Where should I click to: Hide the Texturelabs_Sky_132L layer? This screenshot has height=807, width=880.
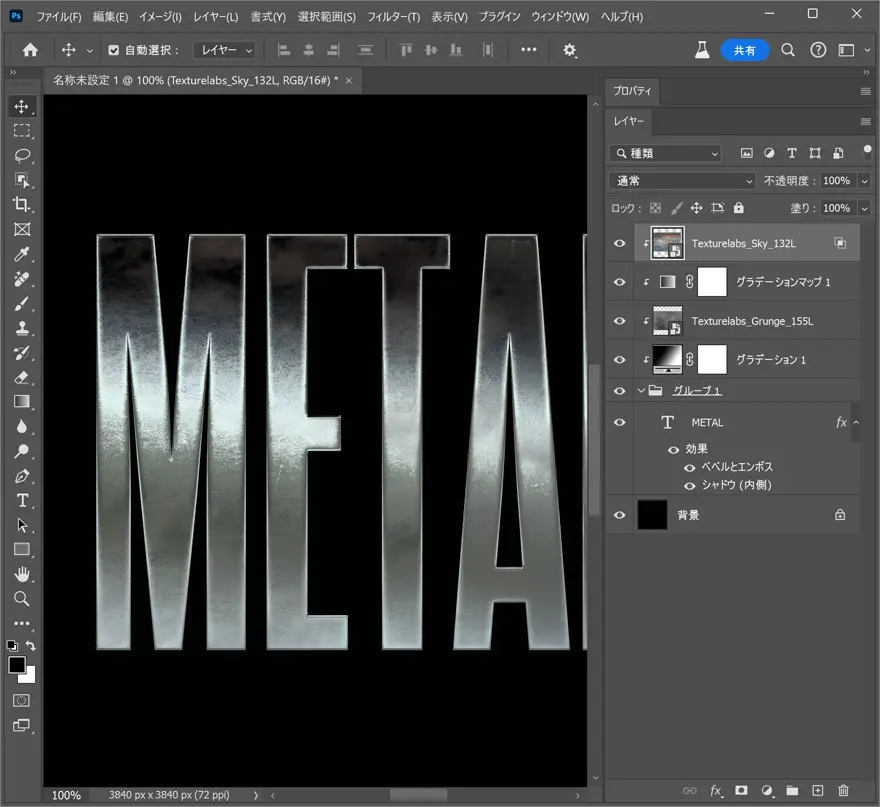[x=620, y=244]
